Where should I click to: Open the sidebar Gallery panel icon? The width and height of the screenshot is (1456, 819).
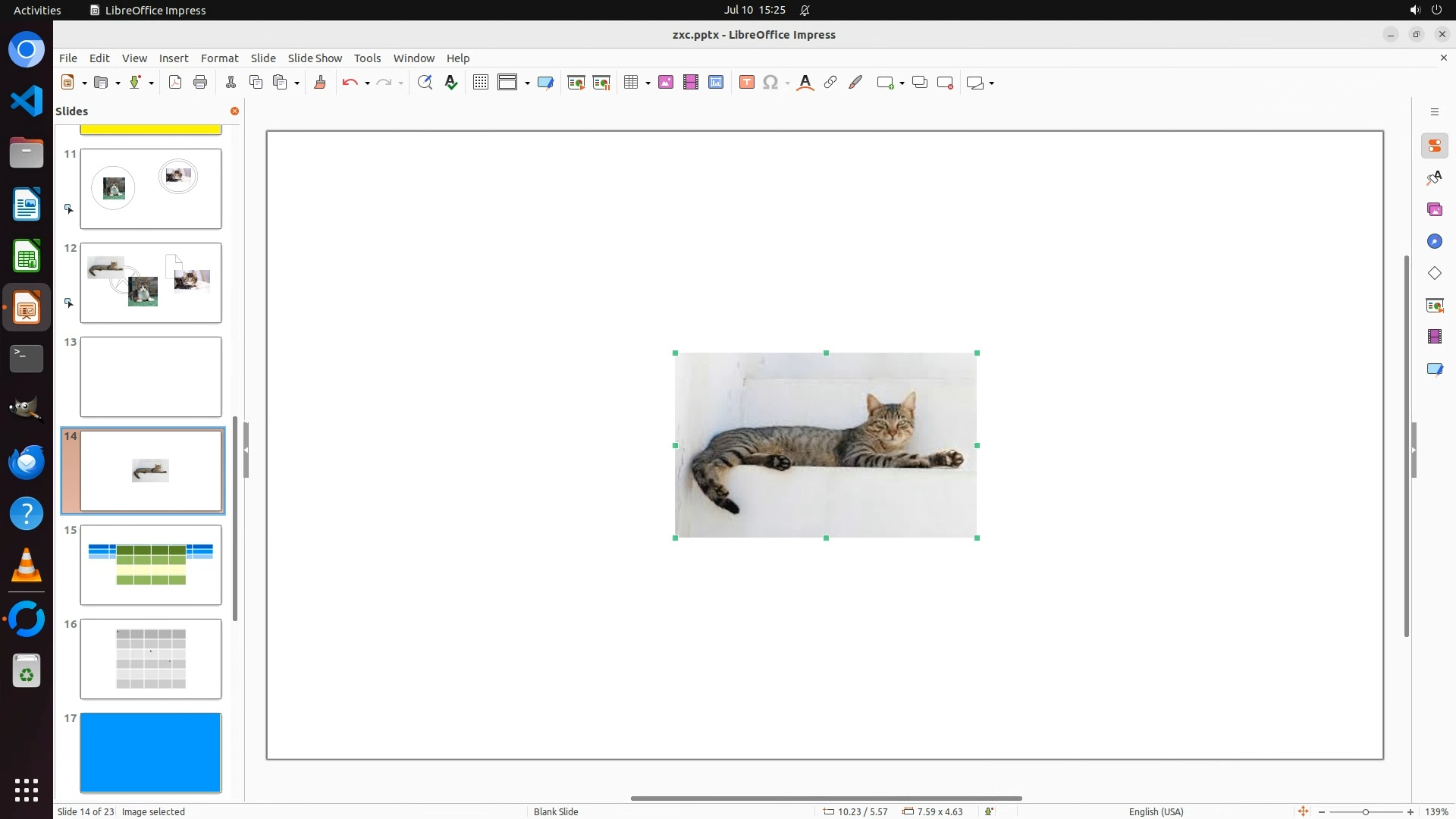coord(1434,210)
